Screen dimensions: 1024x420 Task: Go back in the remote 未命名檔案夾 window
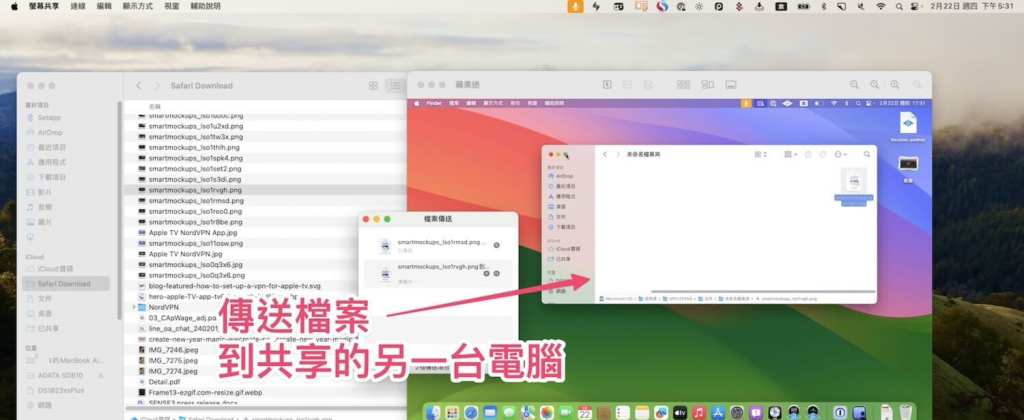[x=605, y=154]
